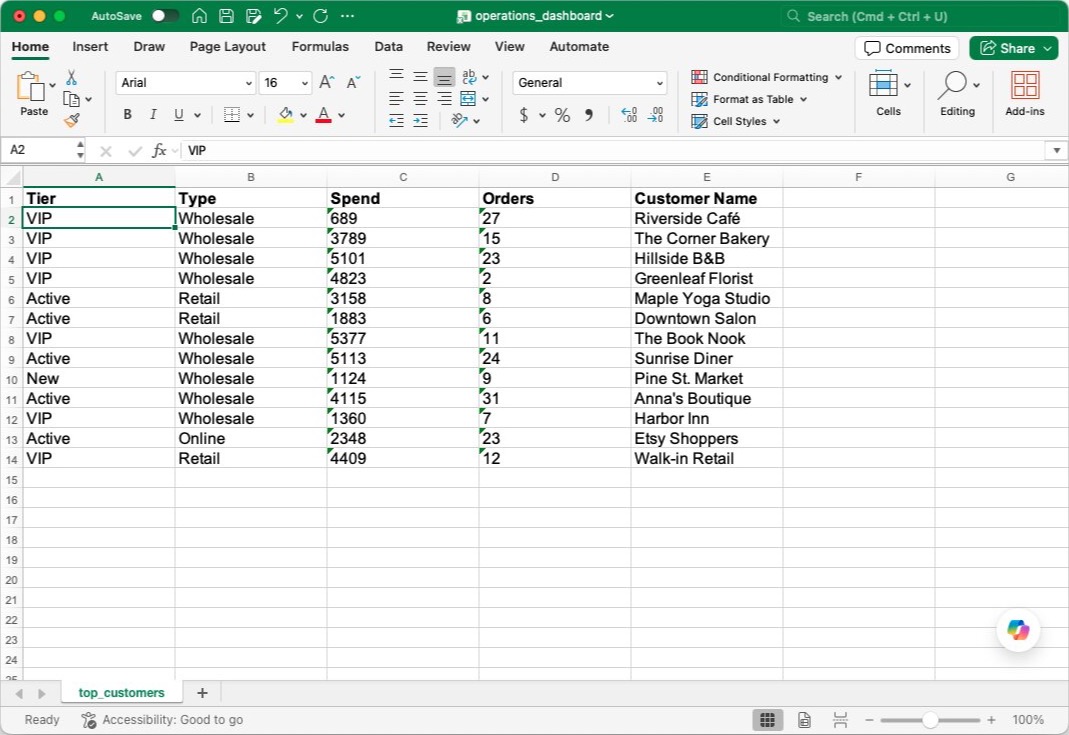Image resolution: width=1069 pixels, height=735 pixels.
Task: Open the Cells group button
Action: pos(889,93)
